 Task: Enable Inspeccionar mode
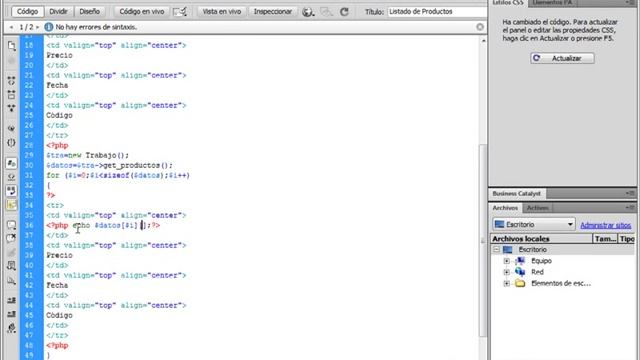coord(273,11)
